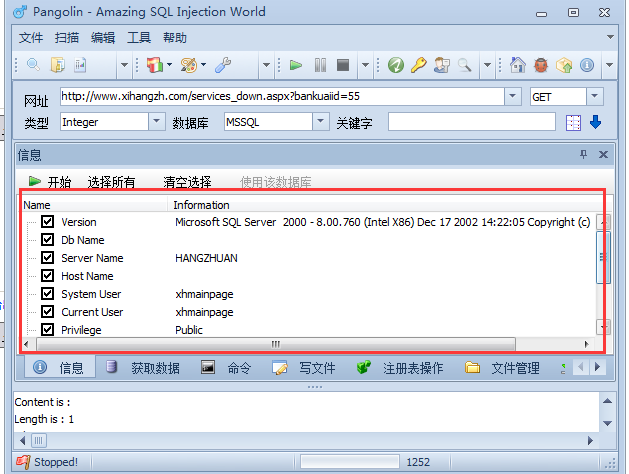Open the 编辑 menu
The width and height of the screenshot is (629, 474).
103,38
